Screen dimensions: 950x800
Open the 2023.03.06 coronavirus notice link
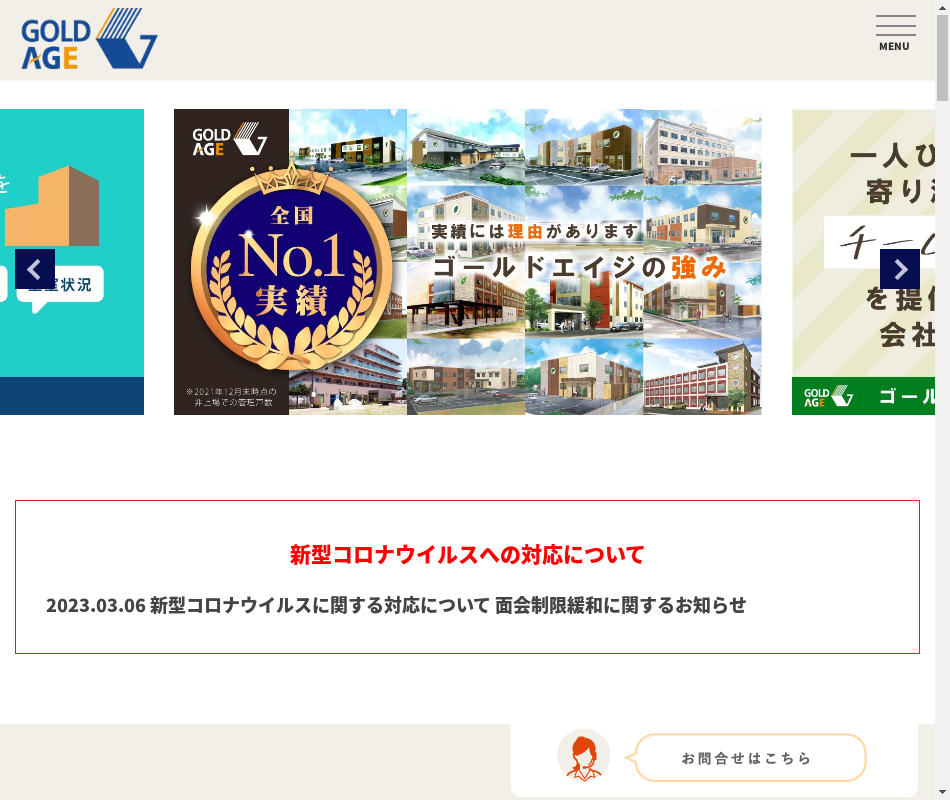396,605
